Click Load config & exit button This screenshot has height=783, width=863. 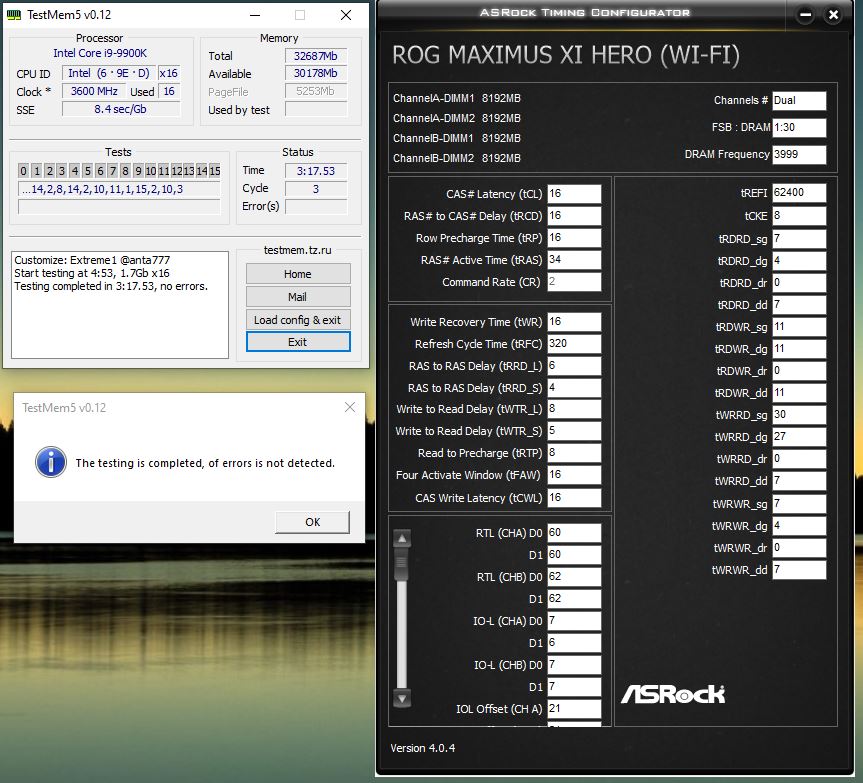[x=298, y=320]
